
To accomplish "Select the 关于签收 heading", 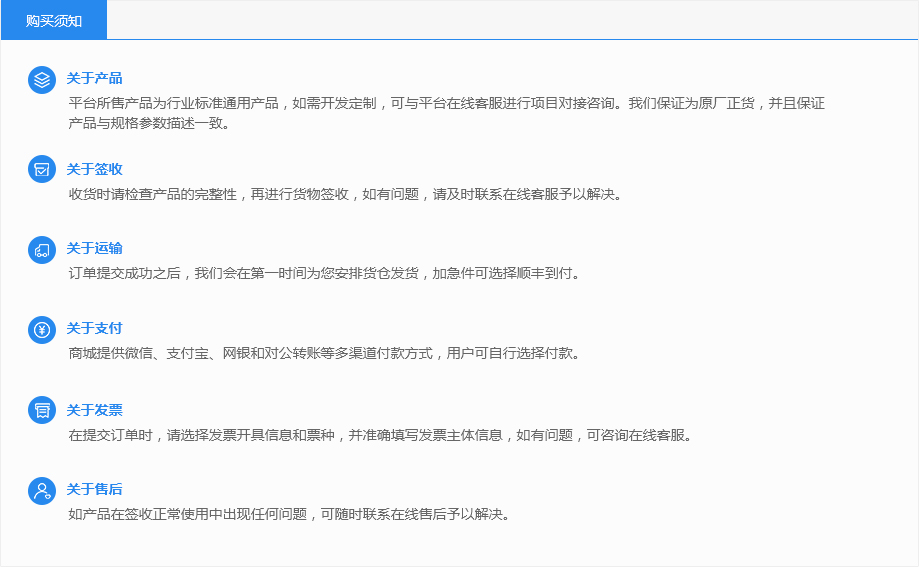I will click(x=94, y=169).
